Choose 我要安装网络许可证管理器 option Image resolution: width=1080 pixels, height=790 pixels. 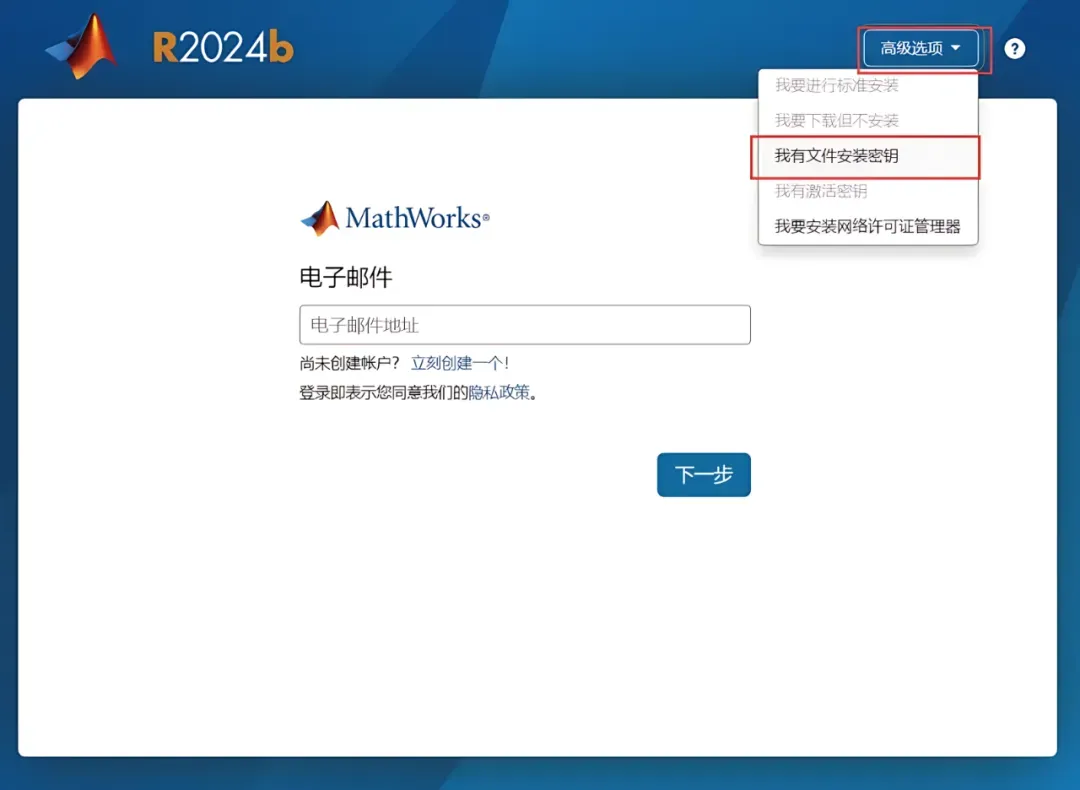[x=867, y=227]
